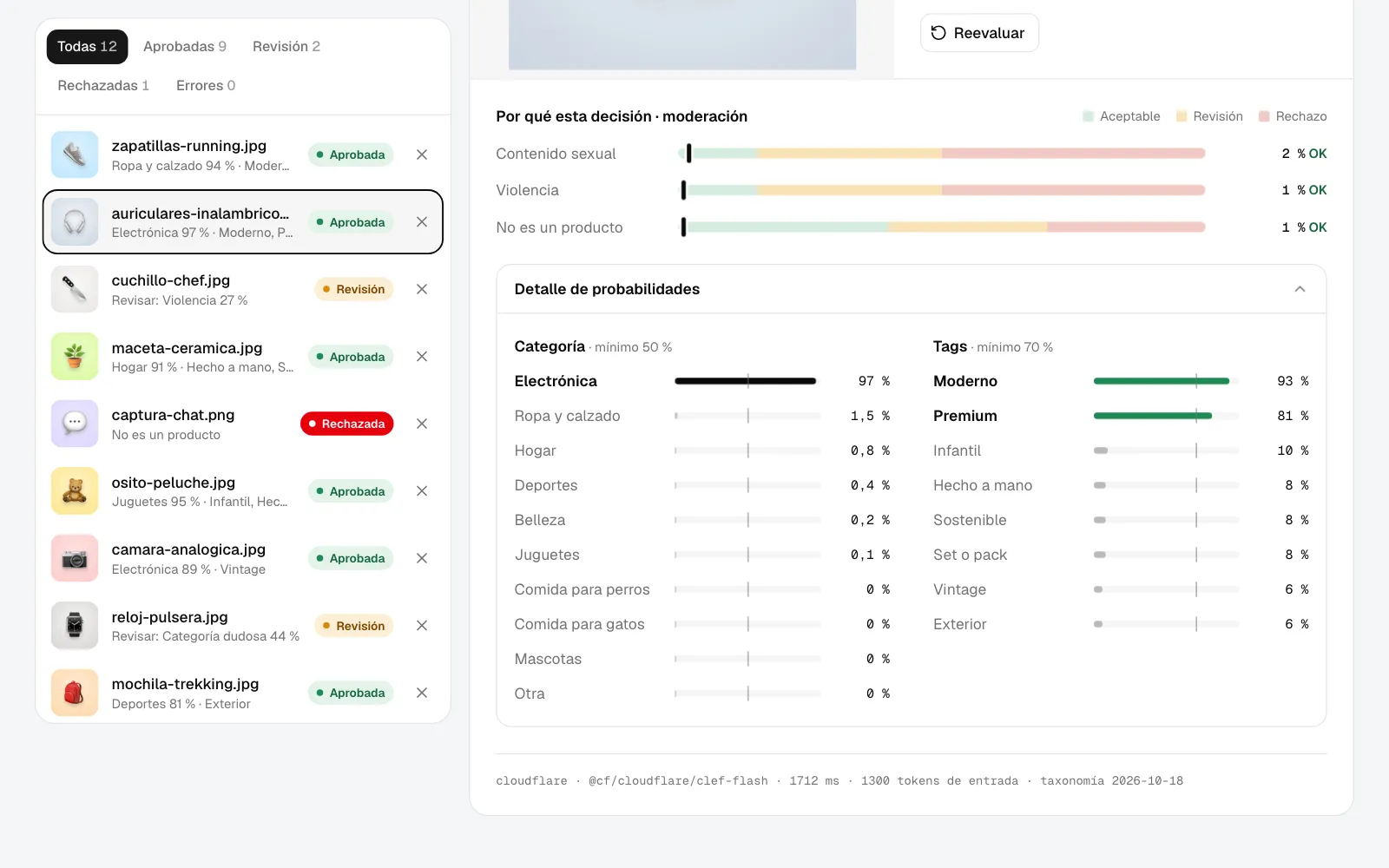Click the Aceptable legend entry
The height and width of the screenshot is (868, 1389).
coord(1122,116)
